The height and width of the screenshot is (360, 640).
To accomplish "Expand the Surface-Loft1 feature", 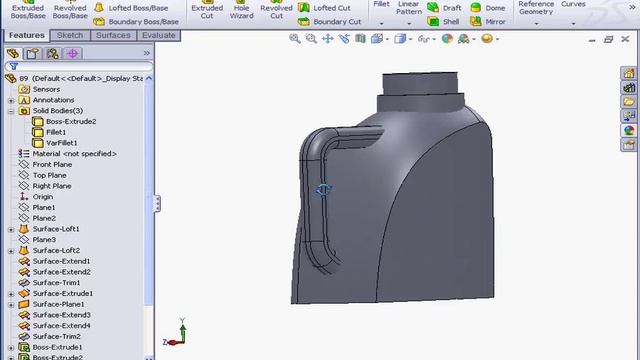I will (11, 229).
